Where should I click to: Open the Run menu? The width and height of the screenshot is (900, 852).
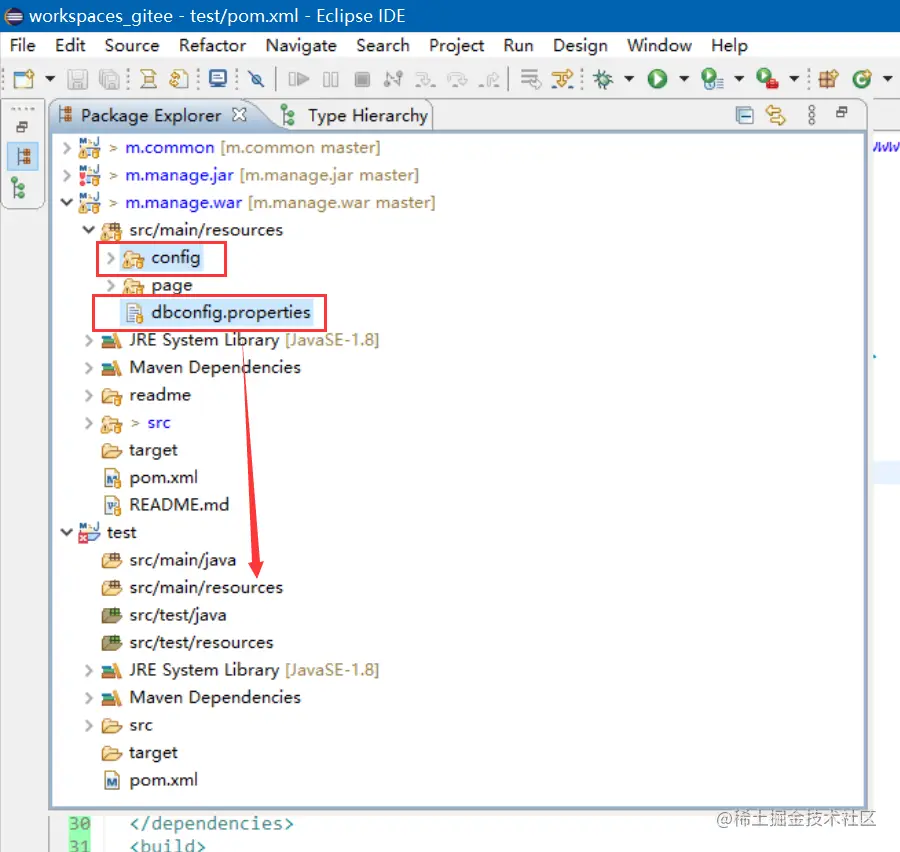pos(518,45)
